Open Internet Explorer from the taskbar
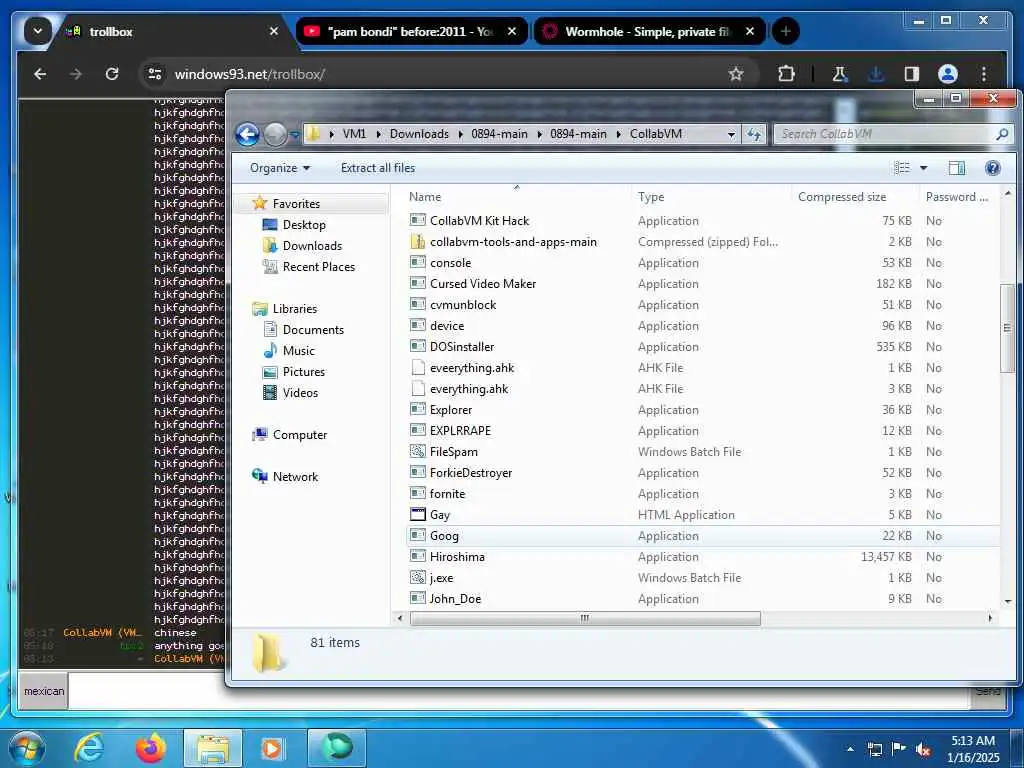The height and width of the screenshot is (768, 1024). (89, 748)
